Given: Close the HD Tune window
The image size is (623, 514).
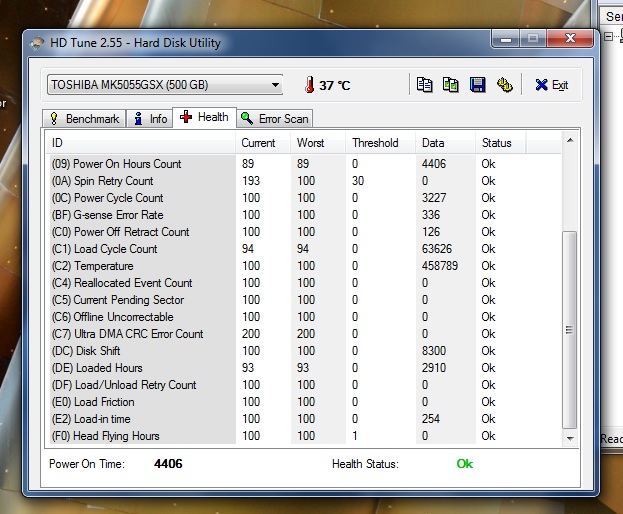Looking at the screenshot, I should 571,39.
